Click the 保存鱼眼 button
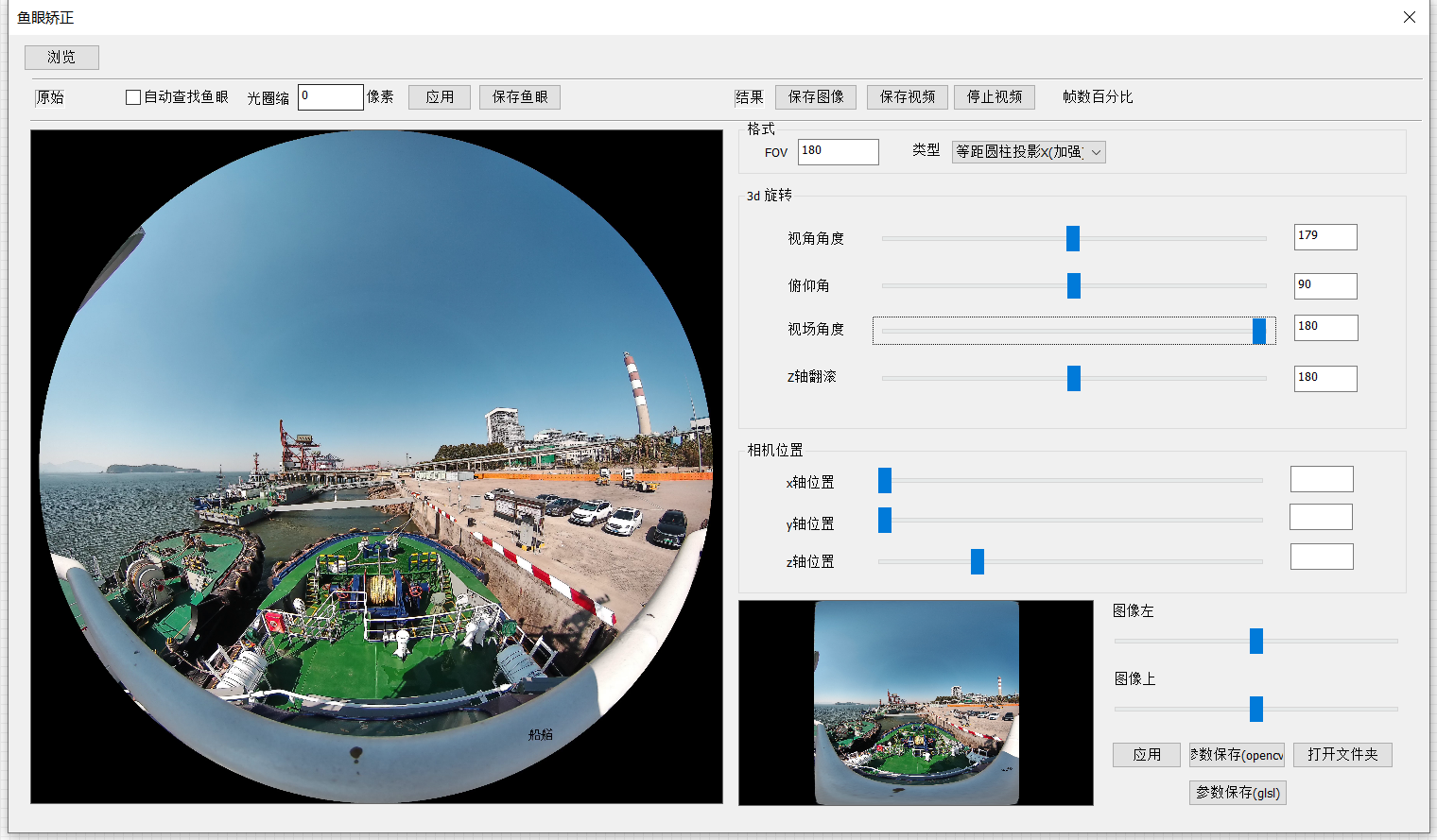Screen dimensions: 1437x840 (x=520, y=97)
